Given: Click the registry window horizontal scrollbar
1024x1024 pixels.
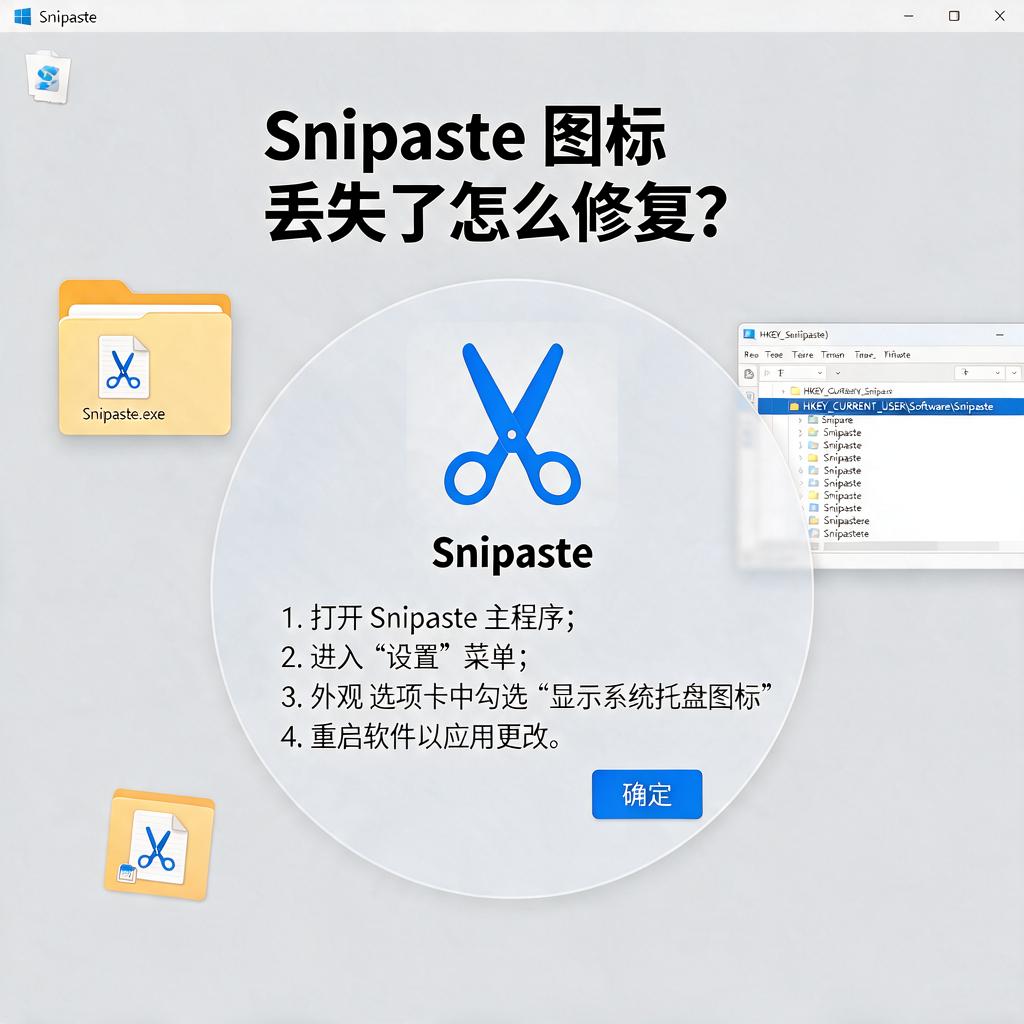Looking at the screenshot, I should (x=914, y=546).
